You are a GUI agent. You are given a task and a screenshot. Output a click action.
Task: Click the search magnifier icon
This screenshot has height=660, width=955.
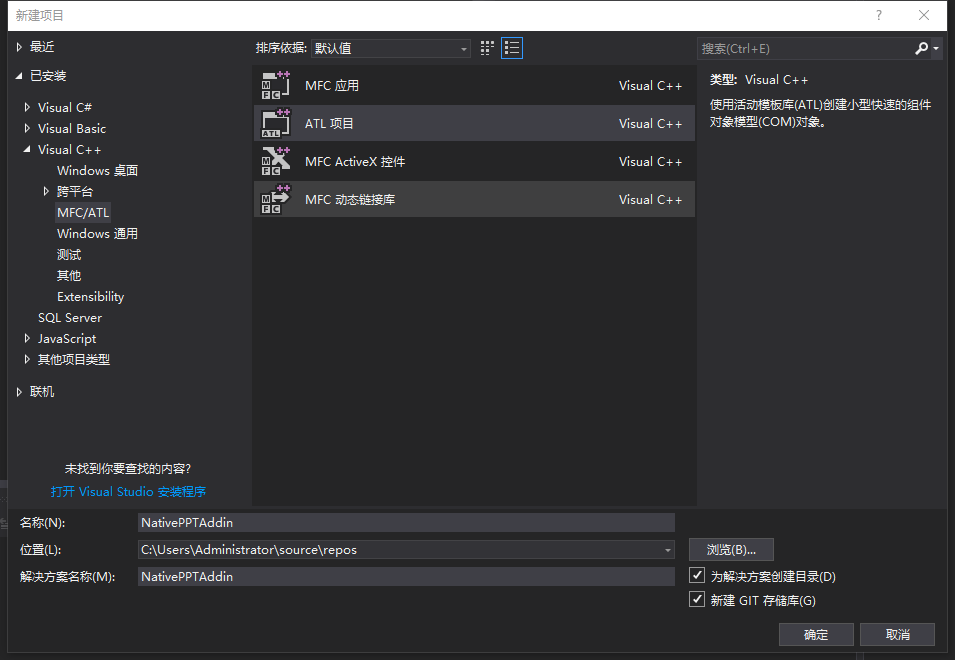pos(921,48)
